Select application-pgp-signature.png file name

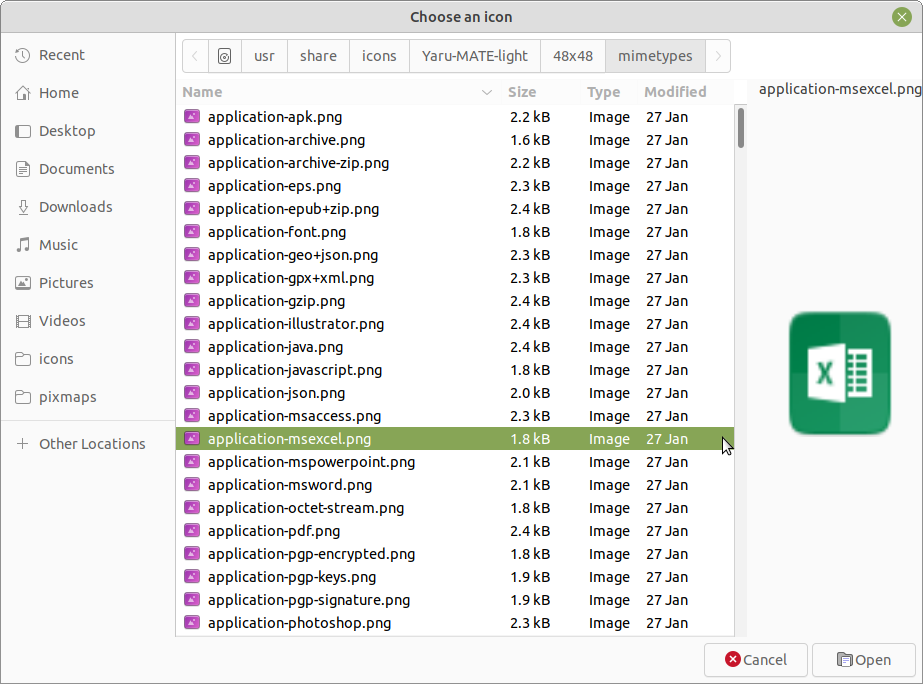[309, 599]
